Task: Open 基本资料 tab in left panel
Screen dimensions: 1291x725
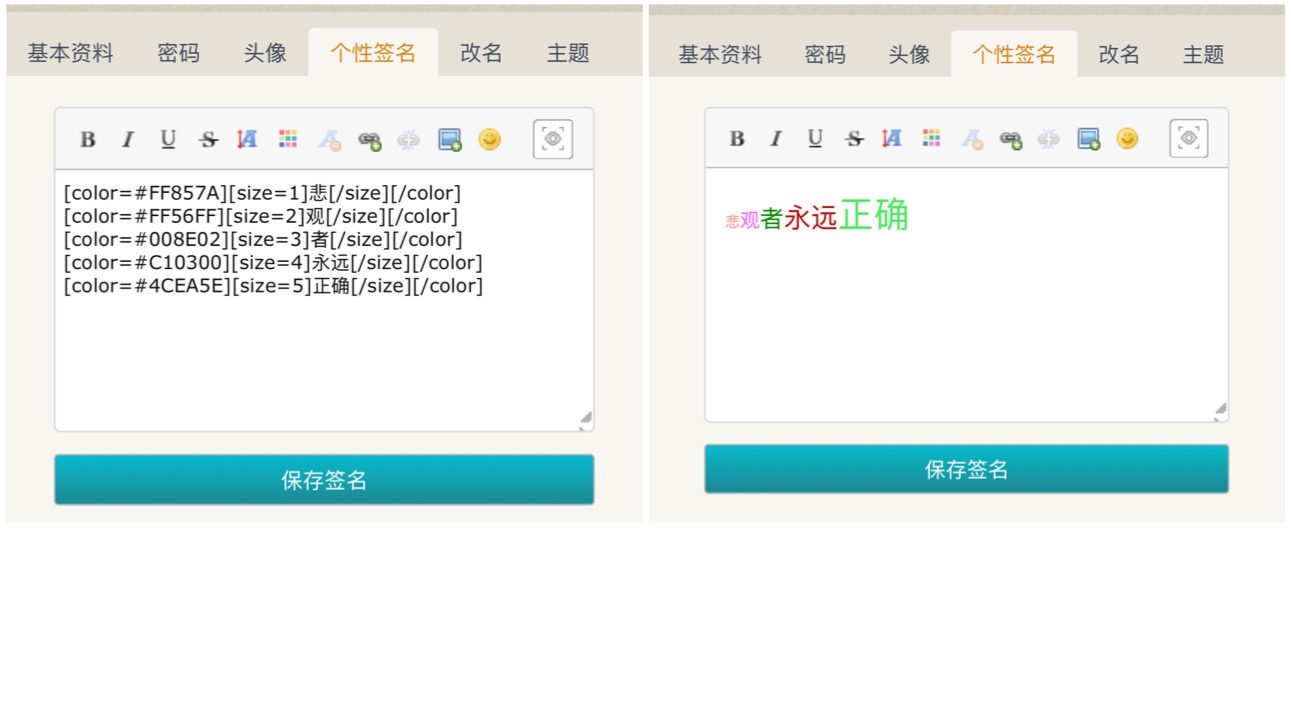Action: (71, 53)
